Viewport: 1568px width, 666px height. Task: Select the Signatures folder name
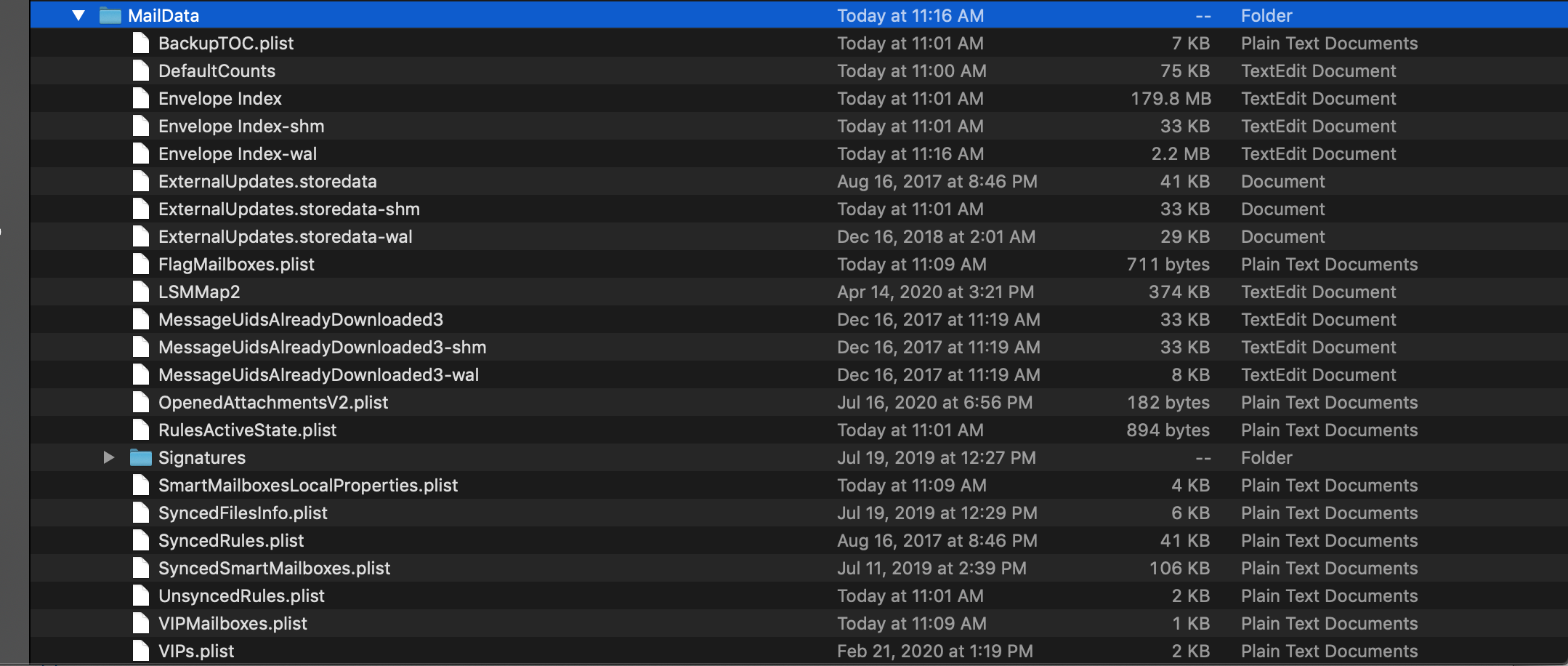pos(202,457)
